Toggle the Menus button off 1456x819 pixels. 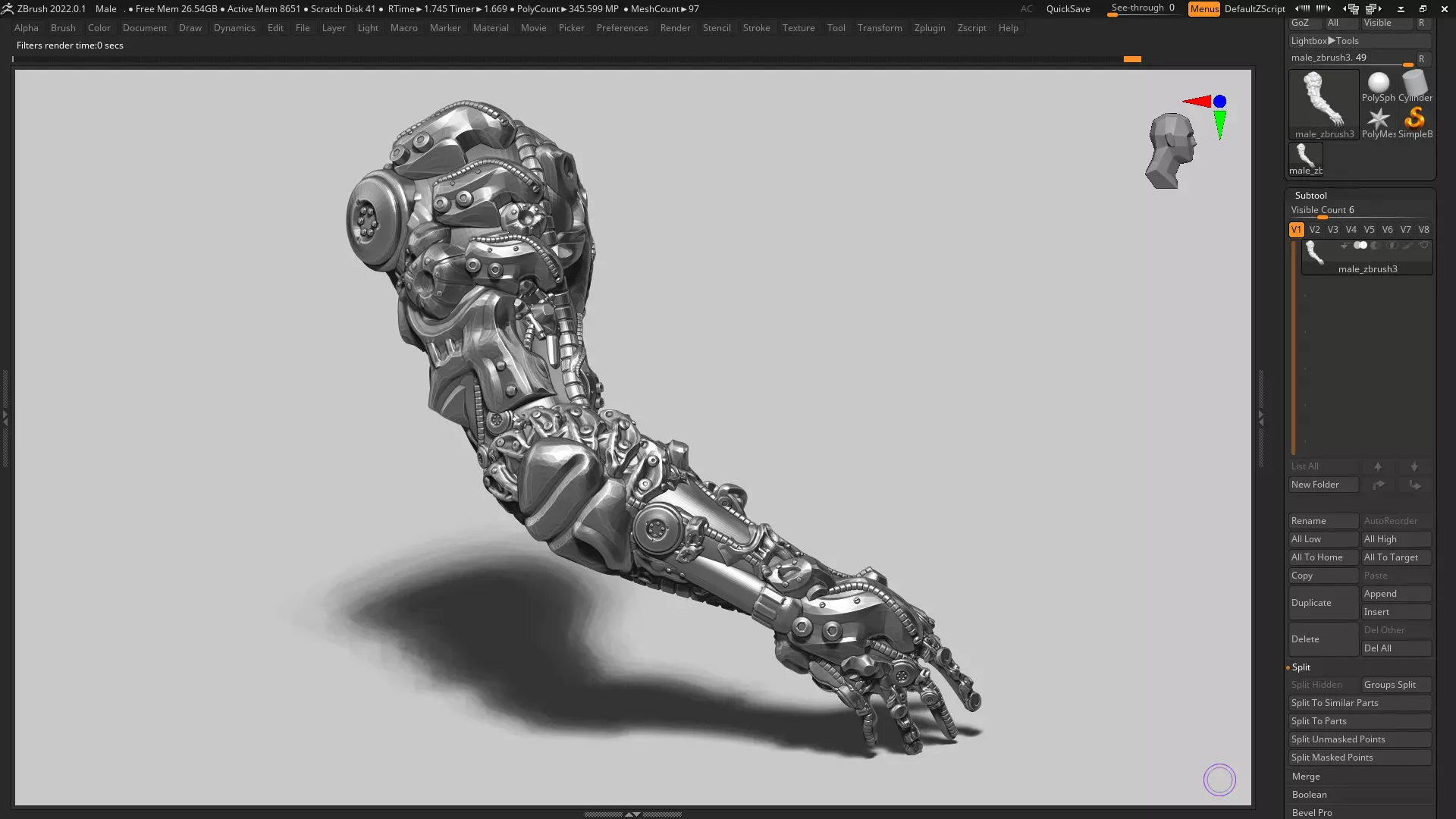[x=1203, y=9]
